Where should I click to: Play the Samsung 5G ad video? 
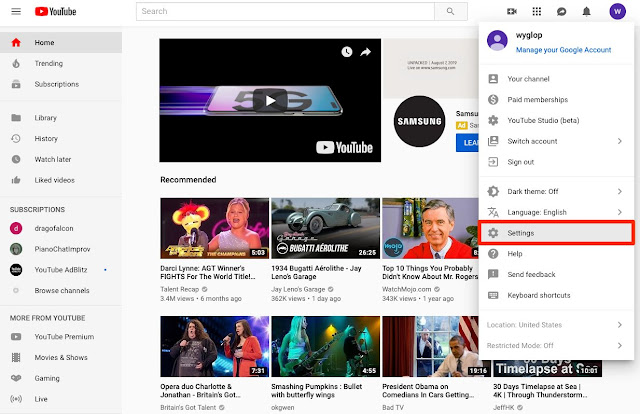[270, 100]
